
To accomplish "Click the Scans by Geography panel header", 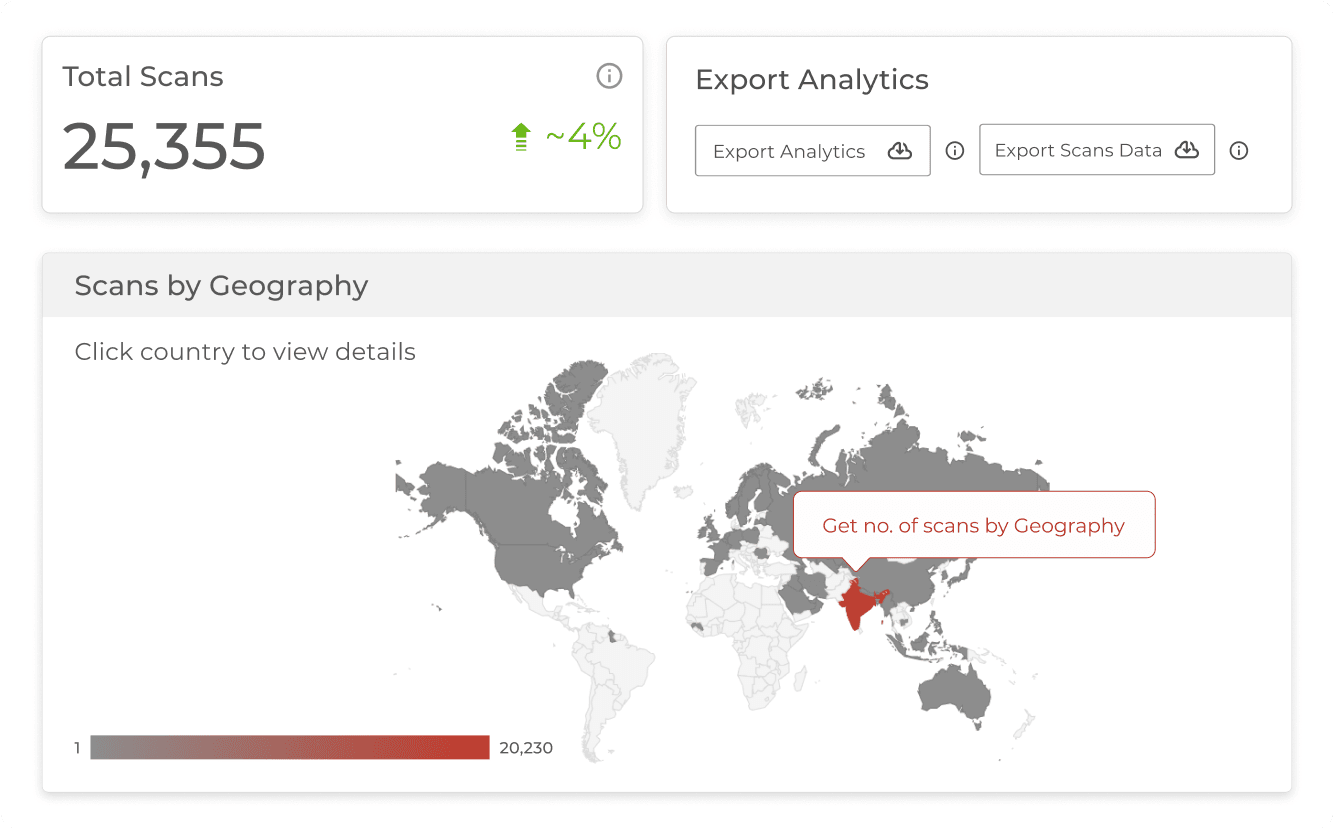I will (x=666, y=286).
